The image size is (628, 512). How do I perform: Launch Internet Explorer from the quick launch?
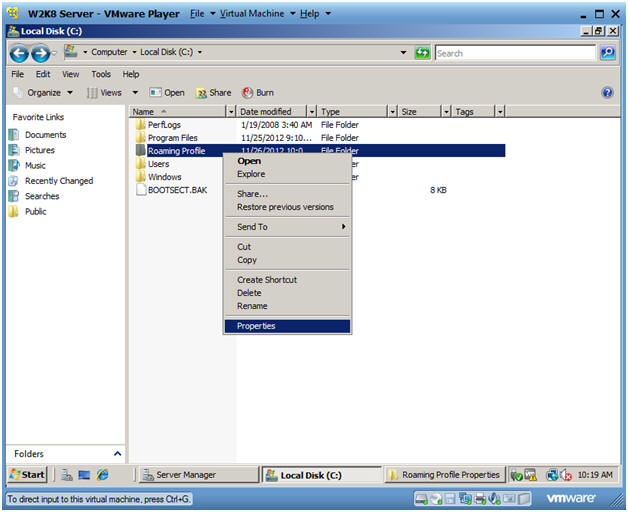103,475
